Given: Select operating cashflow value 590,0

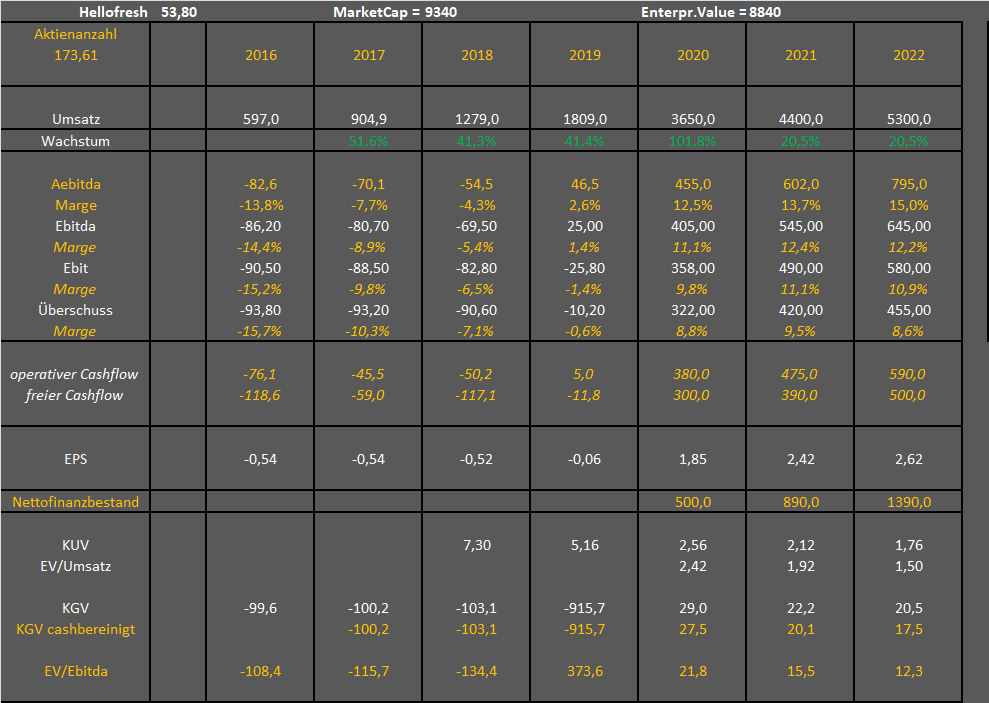Looking at the screenshot, I should 907,374.
